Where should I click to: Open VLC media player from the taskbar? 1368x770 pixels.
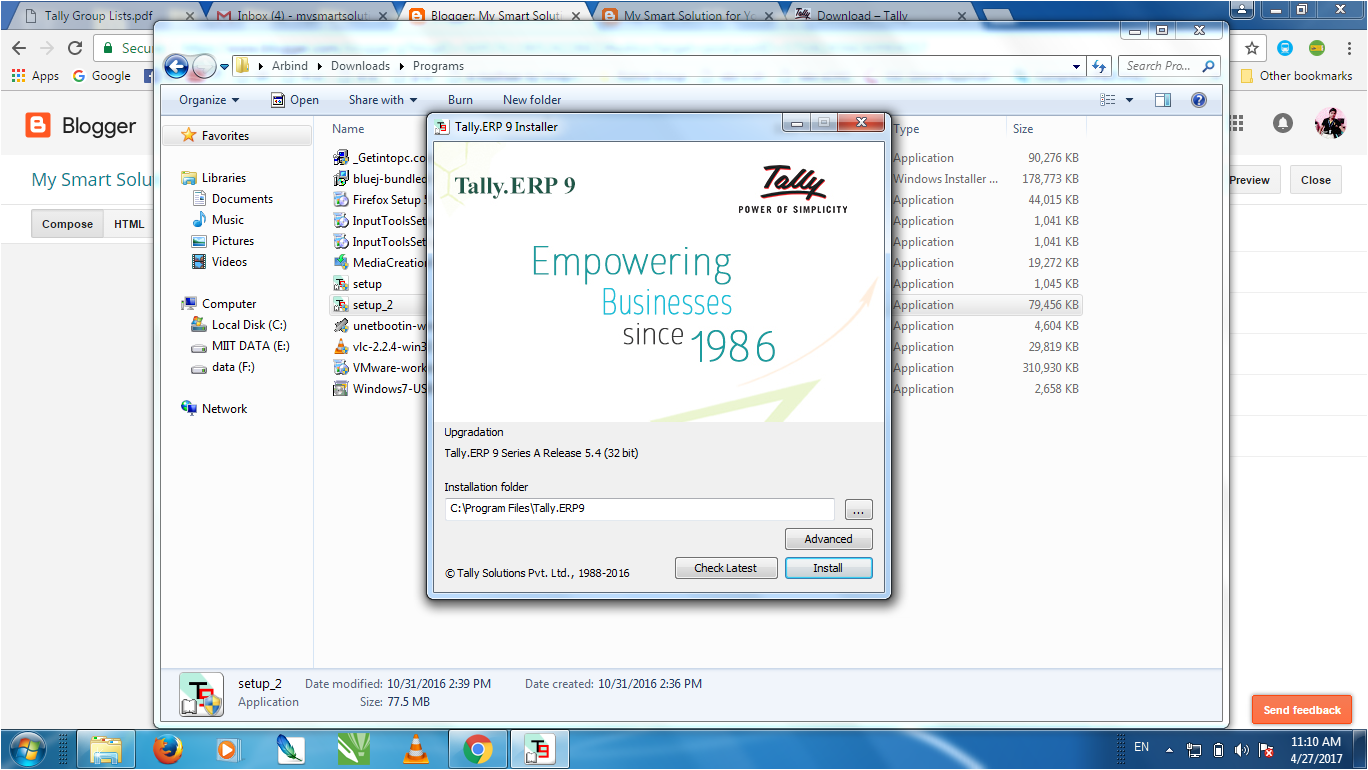(415, 749)
